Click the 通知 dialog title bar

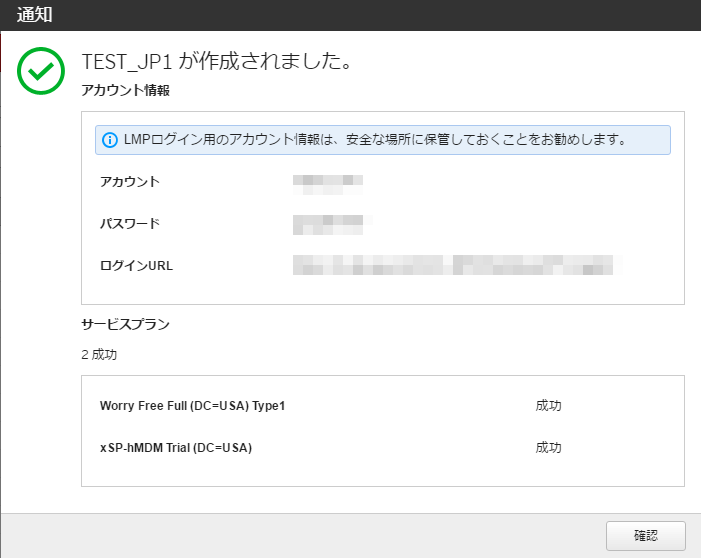point(350,16)
